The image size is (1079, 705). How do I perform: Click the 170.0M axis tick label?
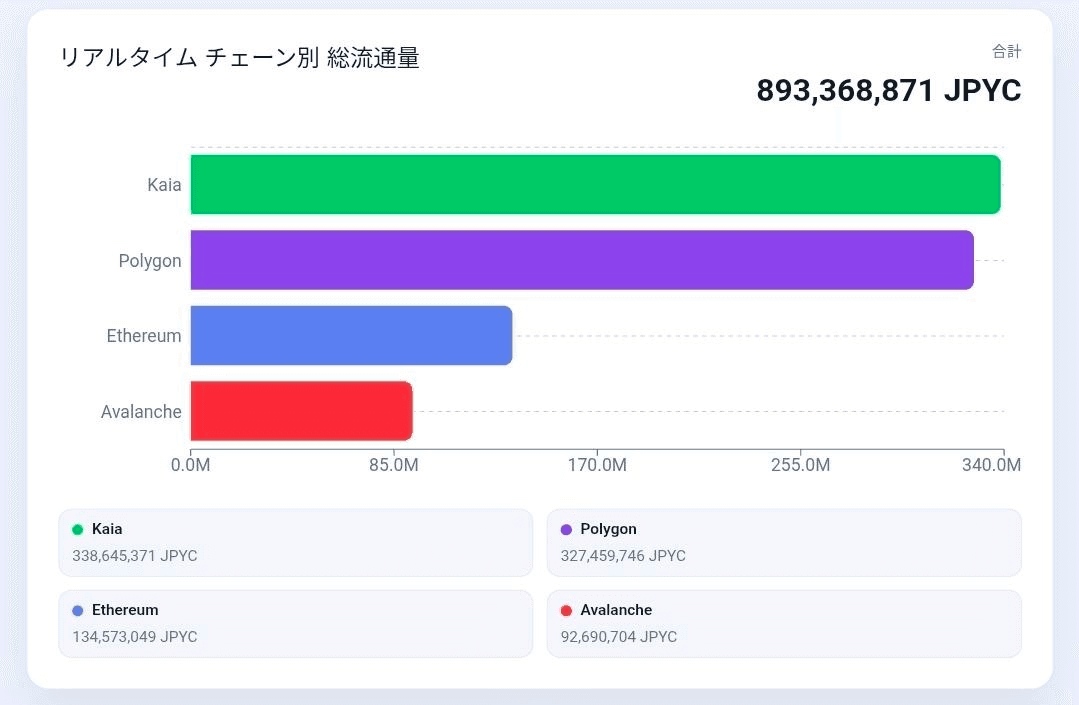click(x=597, y=465)
